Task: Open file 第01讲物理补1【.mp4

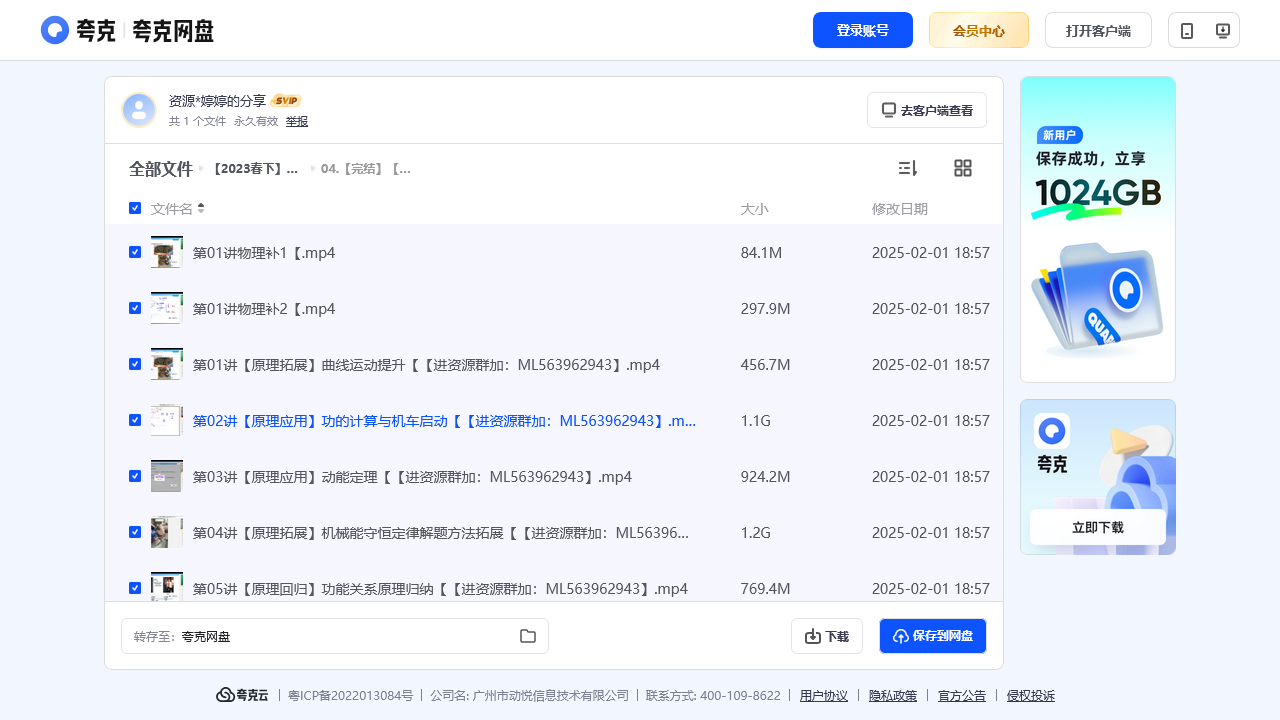Action: tap(264, 252)
